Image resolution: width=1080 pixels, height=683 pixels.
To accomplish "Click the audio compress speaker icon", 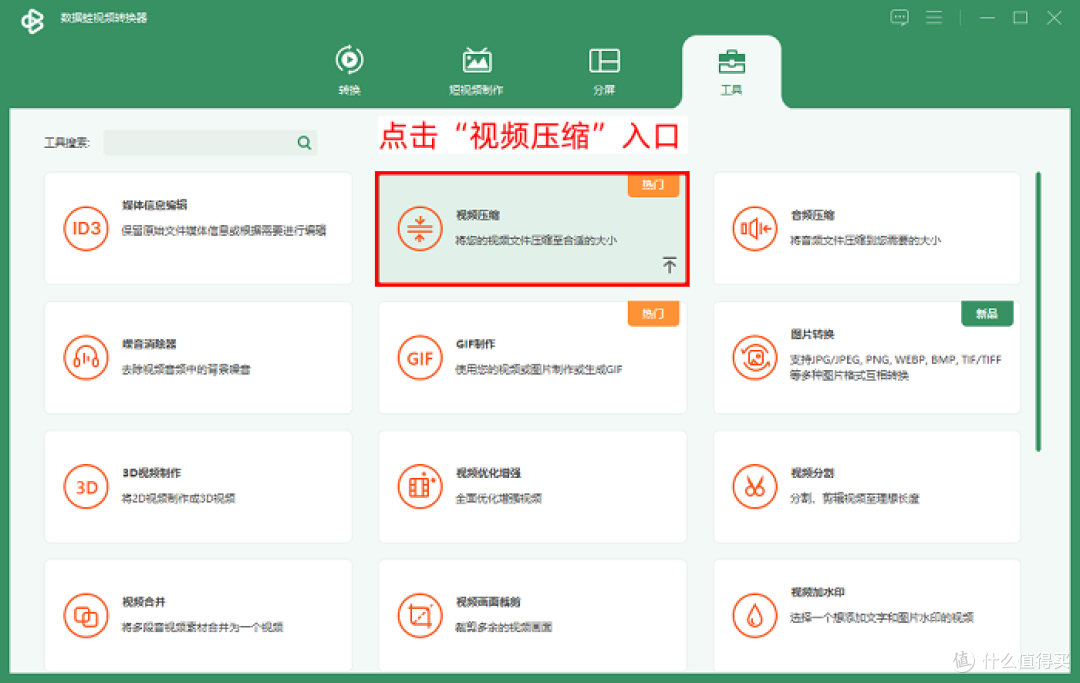I will click(x=754, y=229).
